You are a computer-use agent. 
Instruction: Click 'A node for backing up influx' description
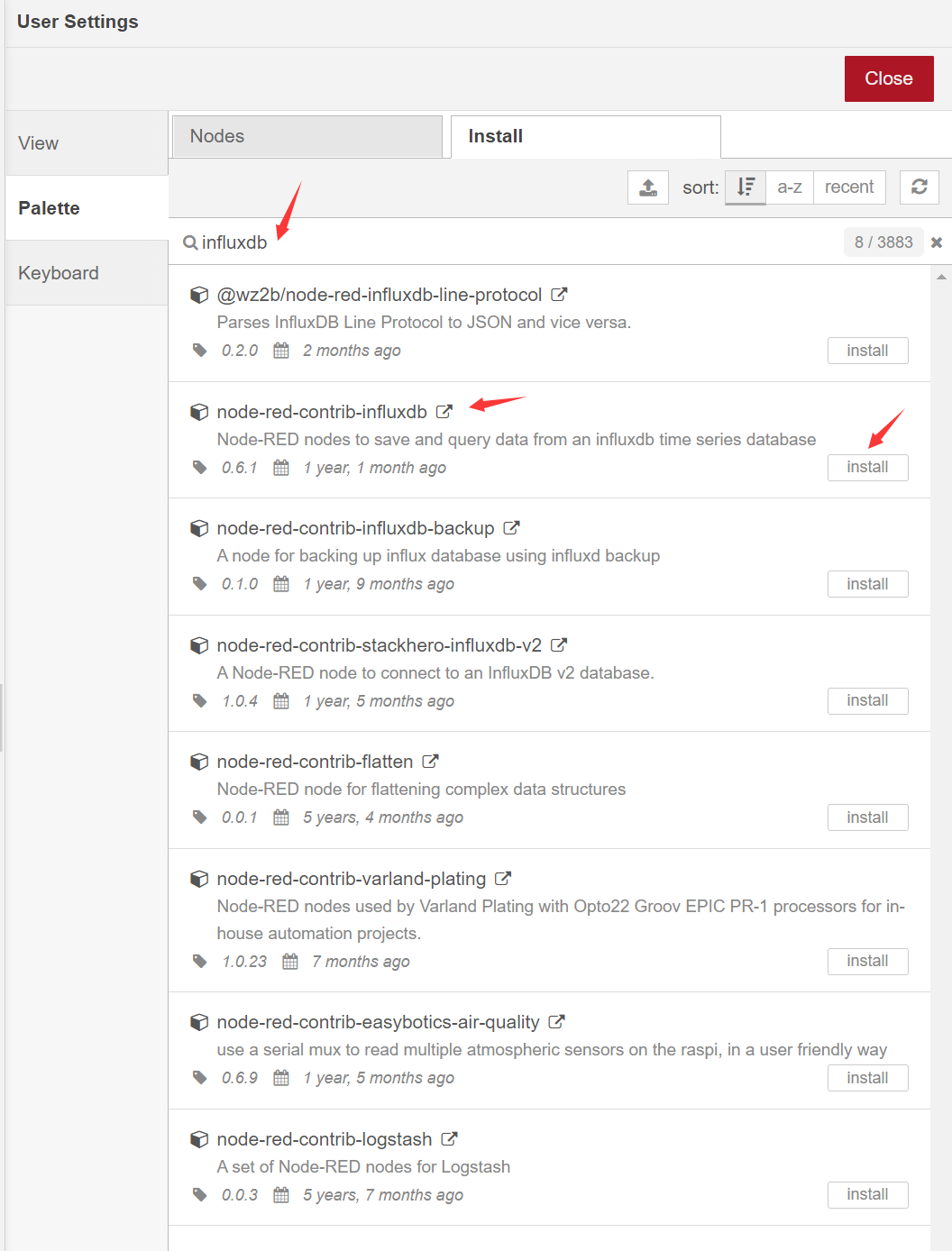click(438, 555)
